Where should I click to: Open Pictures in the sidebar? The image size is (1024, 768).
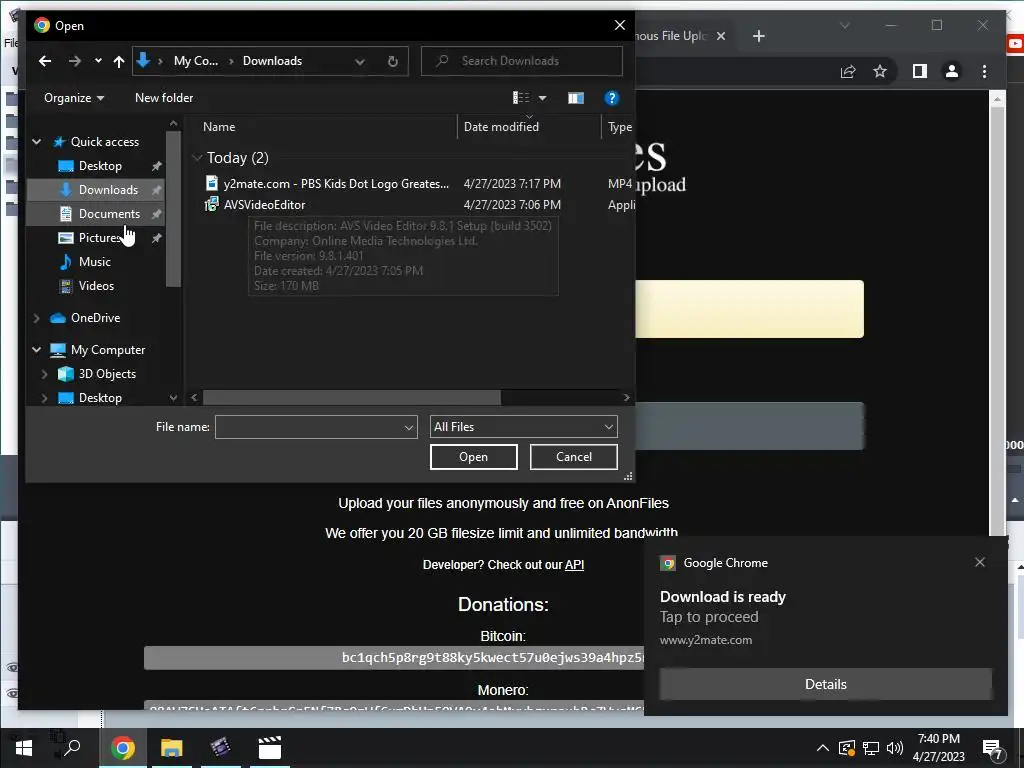(x=99, y=238)
